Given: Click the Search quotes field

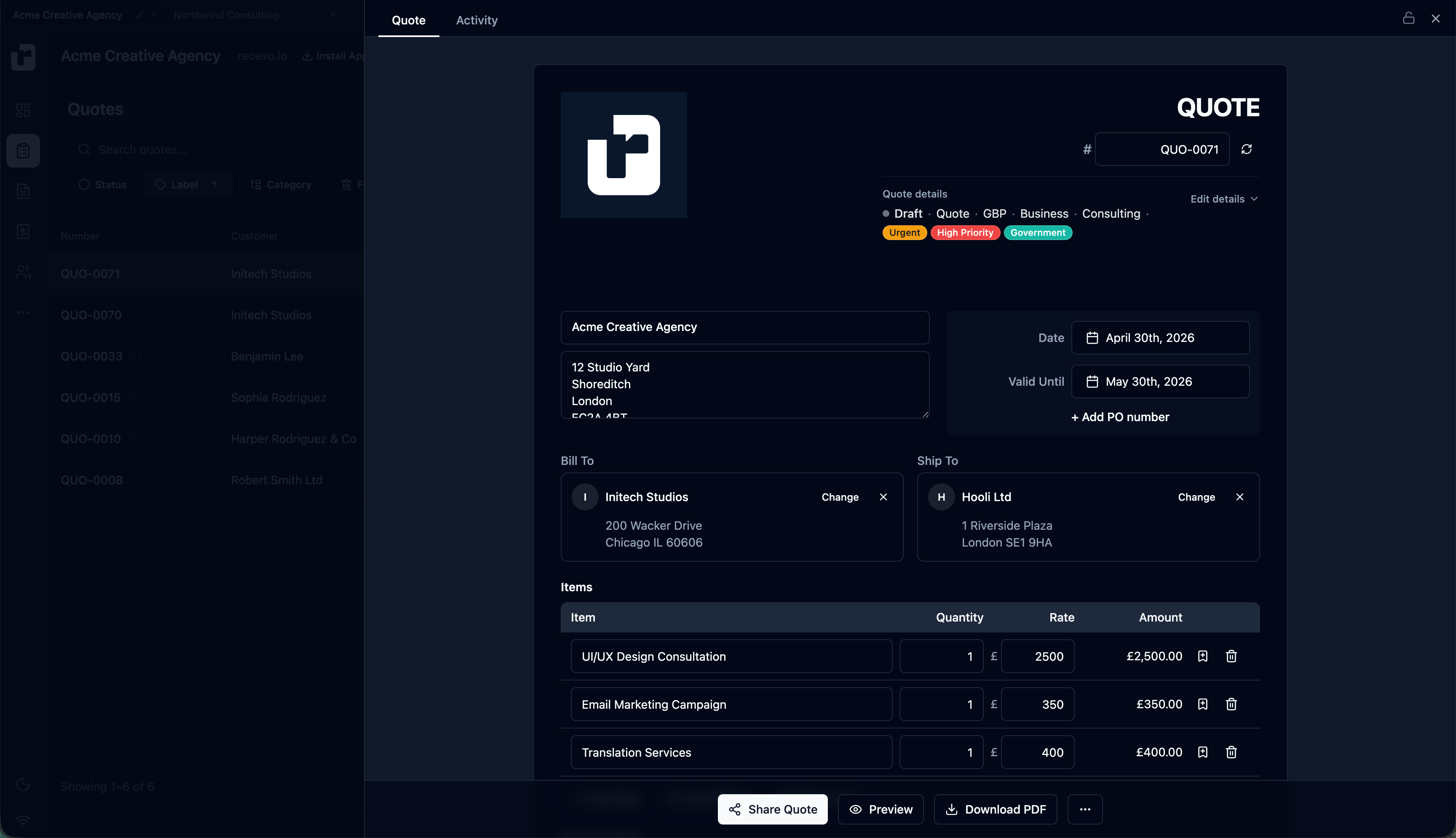Looking at the screenshot, I should click(216, 149).
